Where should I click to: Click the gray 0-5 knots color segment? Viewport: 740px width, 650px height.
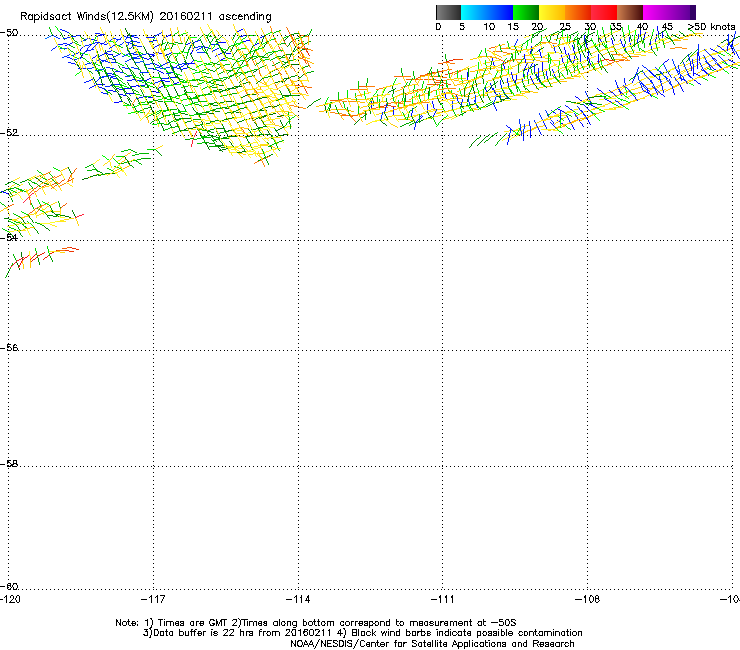448,12
